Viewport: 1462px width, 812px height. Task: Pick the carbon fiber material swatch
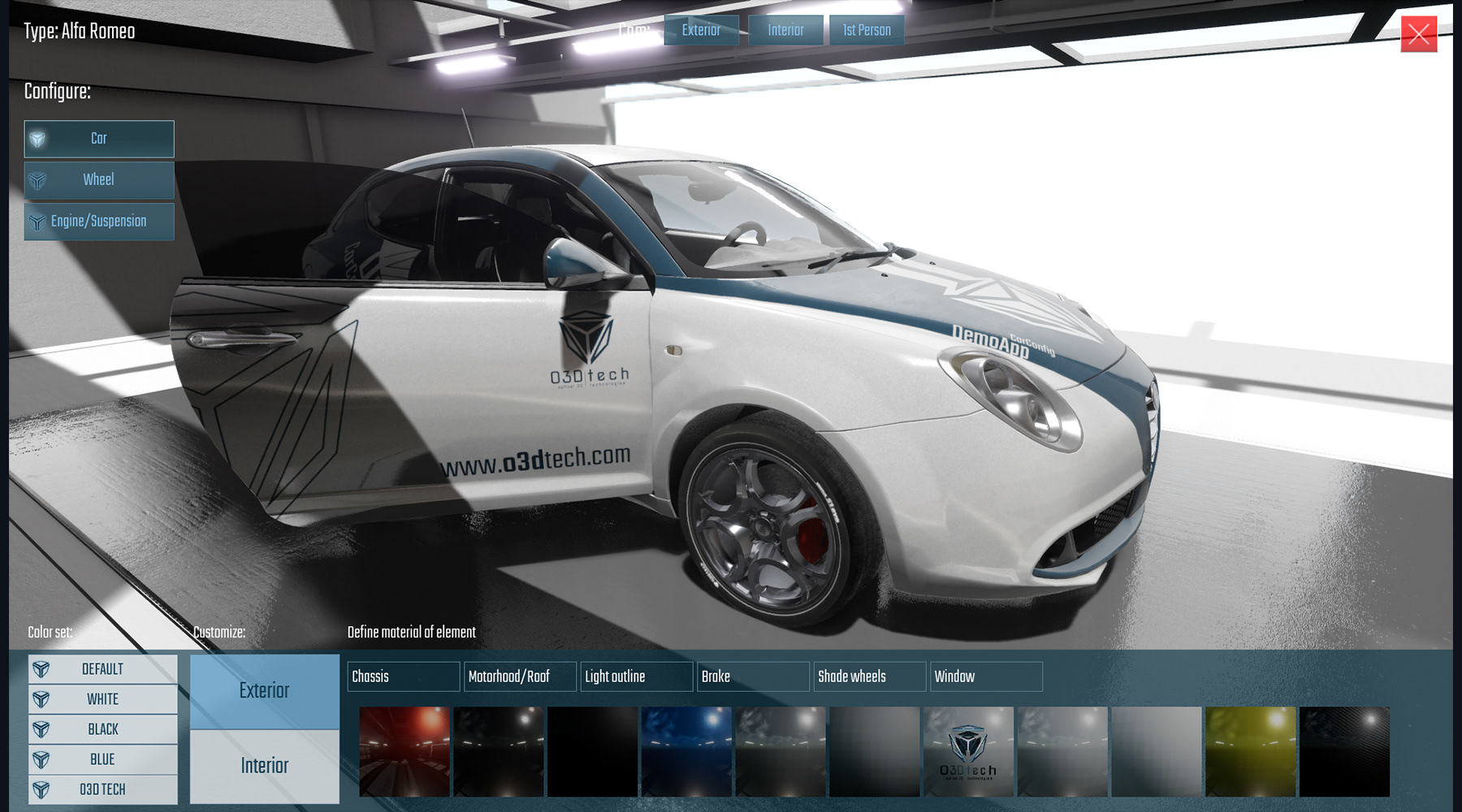pyautogui.click(x=1345, y=751)
